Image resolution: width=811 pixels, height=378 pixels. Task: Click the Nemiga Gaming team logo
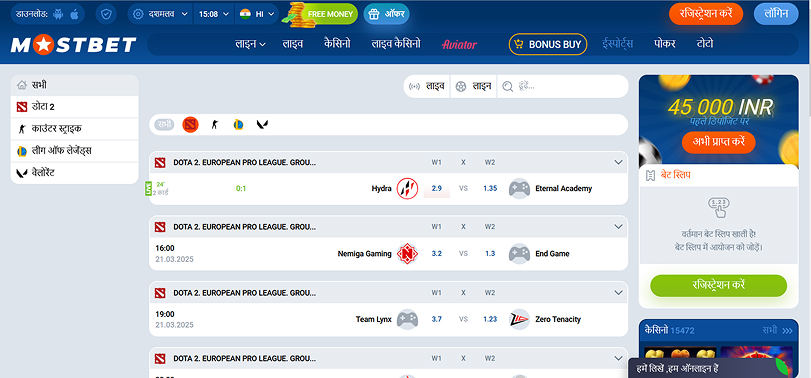[407, 254]
